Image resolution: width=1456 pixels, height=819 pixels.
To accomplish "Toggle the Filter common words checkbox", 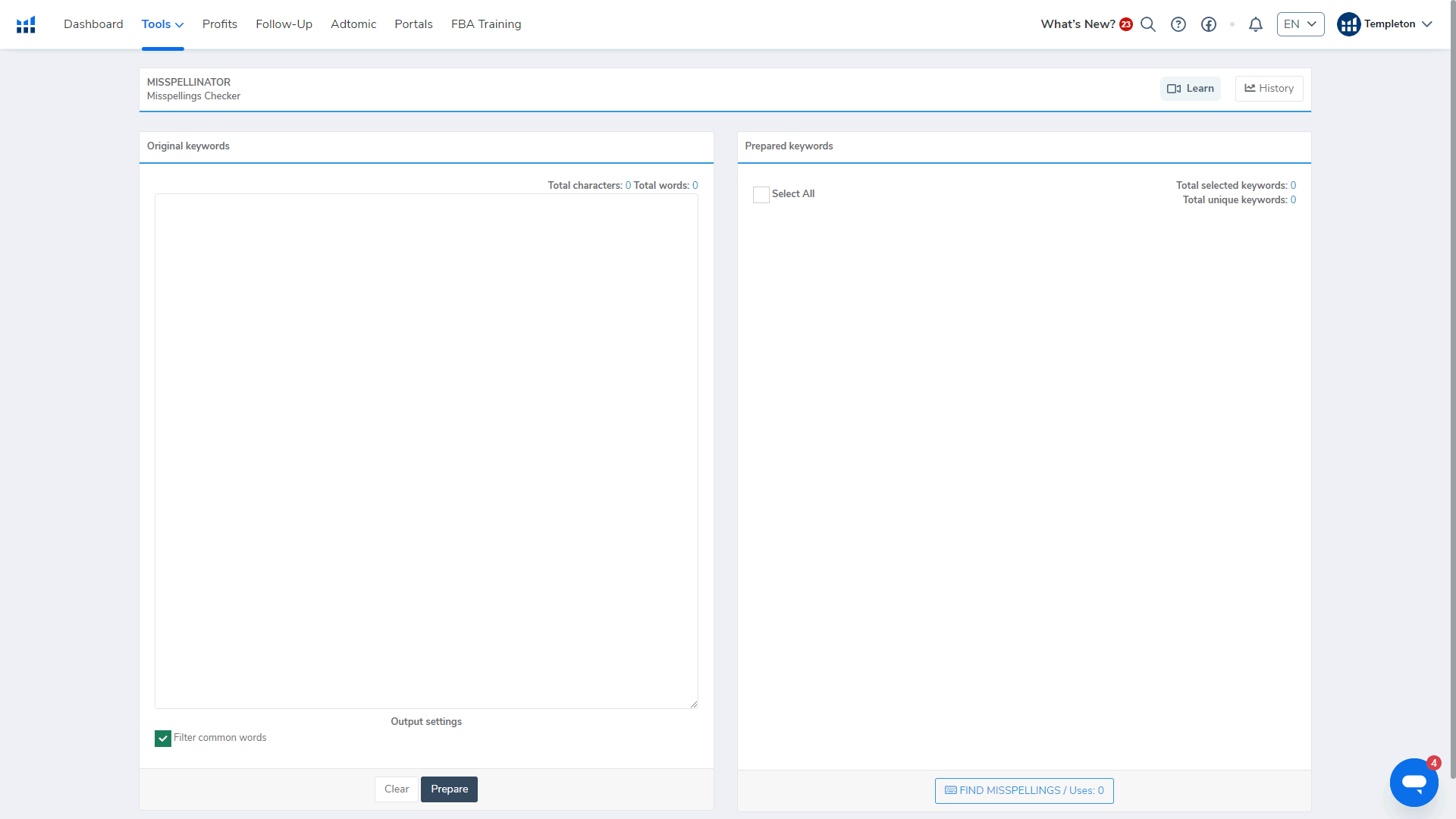I will (x=162, y=738).
